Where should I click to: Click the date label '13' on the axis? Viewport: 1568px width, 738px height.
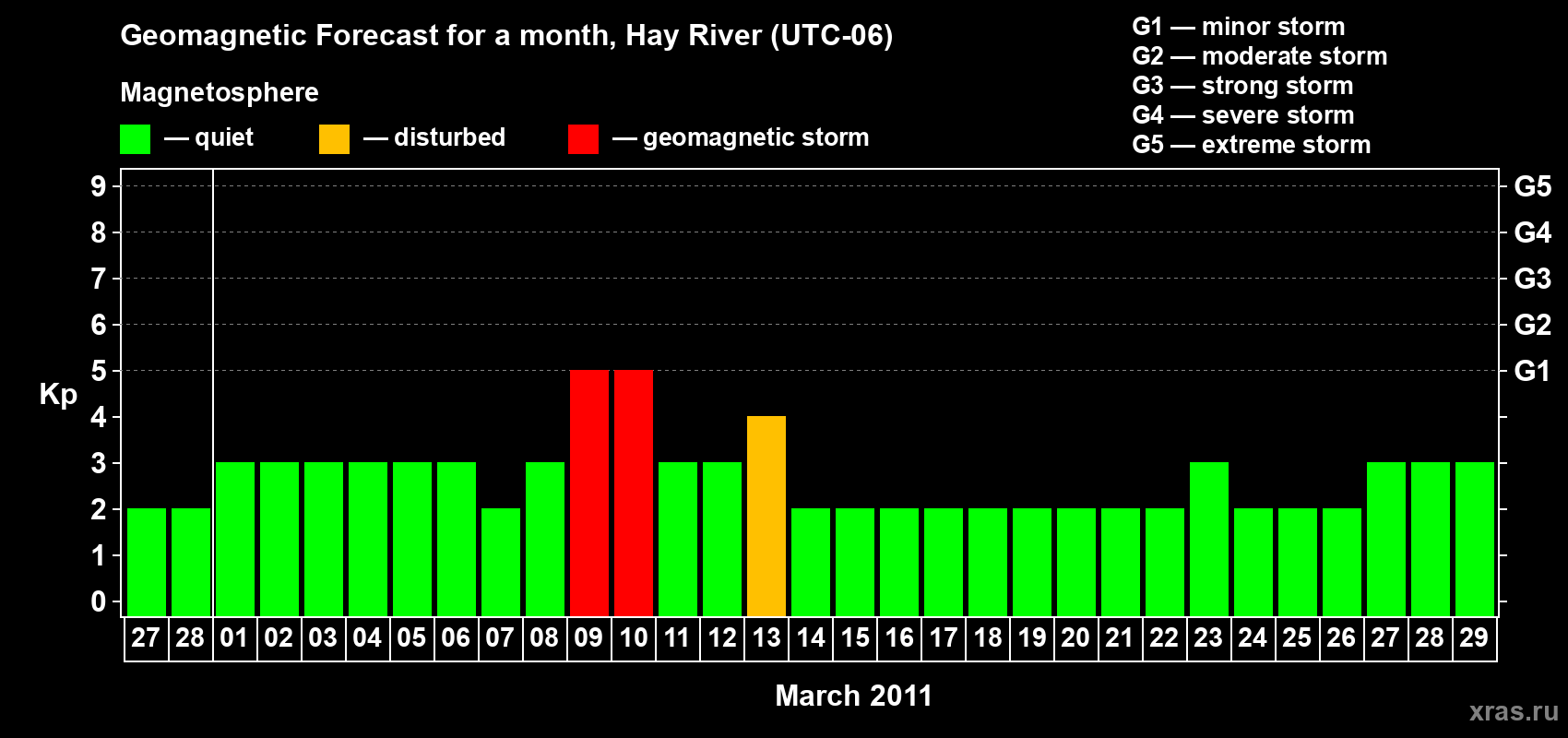(x=766, y=637)
